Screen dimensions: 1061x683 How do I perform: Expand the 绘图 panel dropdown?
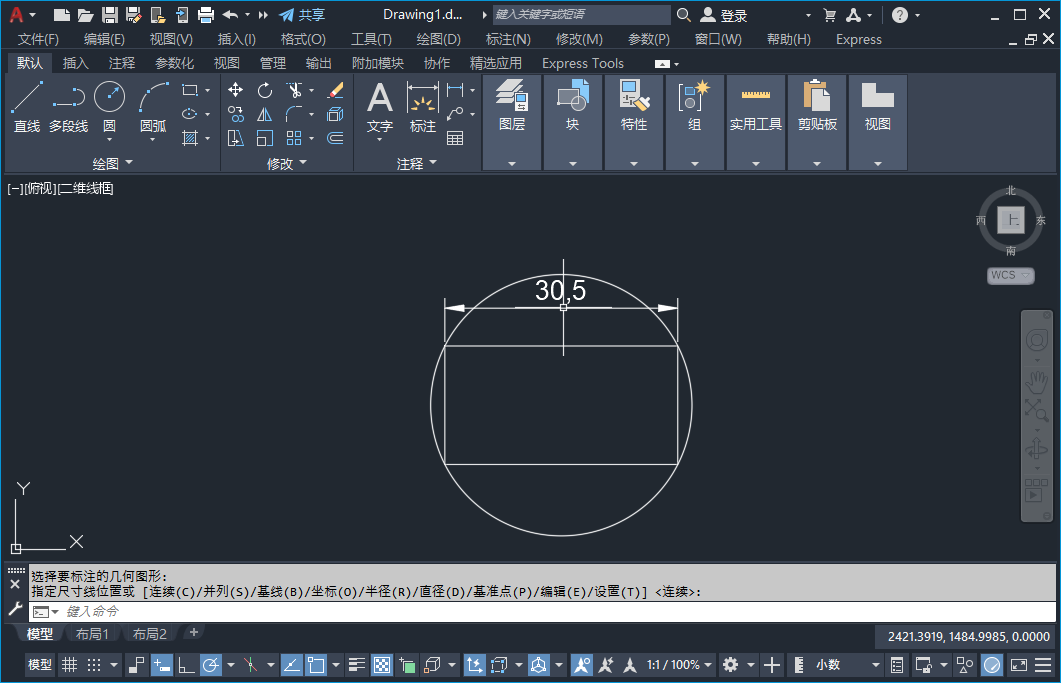(x=128, y=163)
